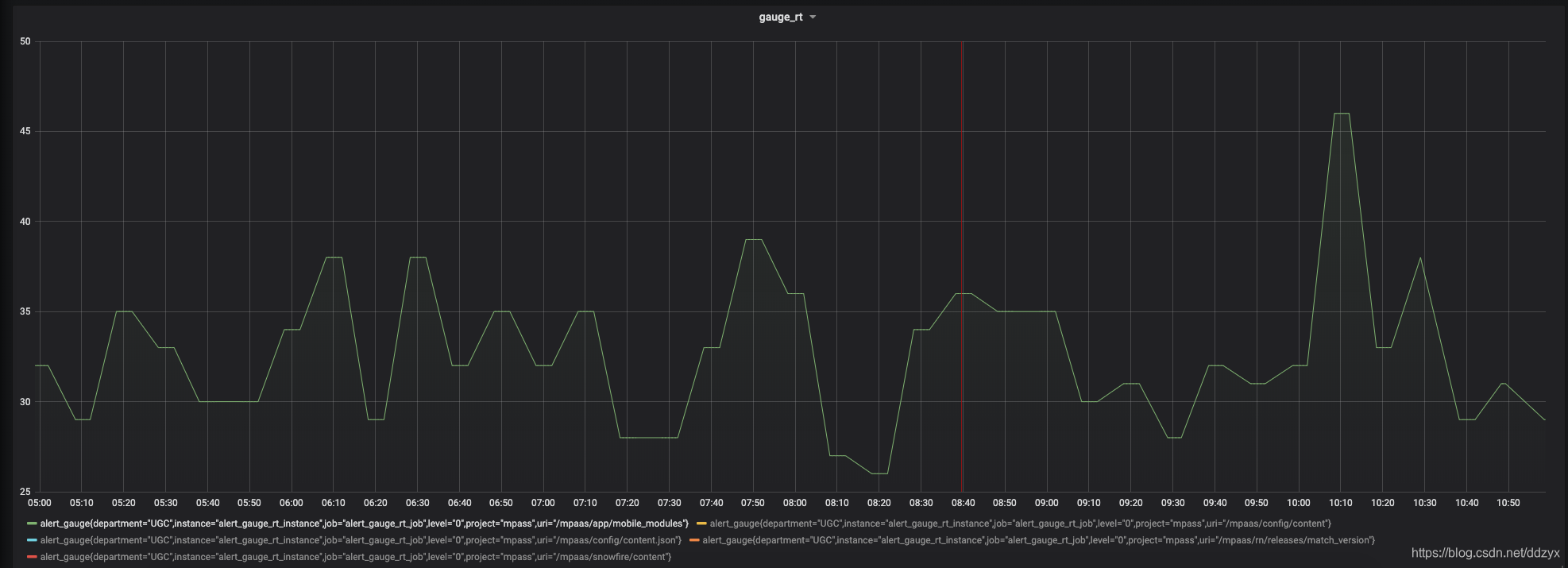Click the y-axis value 25
Screen dimensions: 1568x568
(x=25, y=492)
